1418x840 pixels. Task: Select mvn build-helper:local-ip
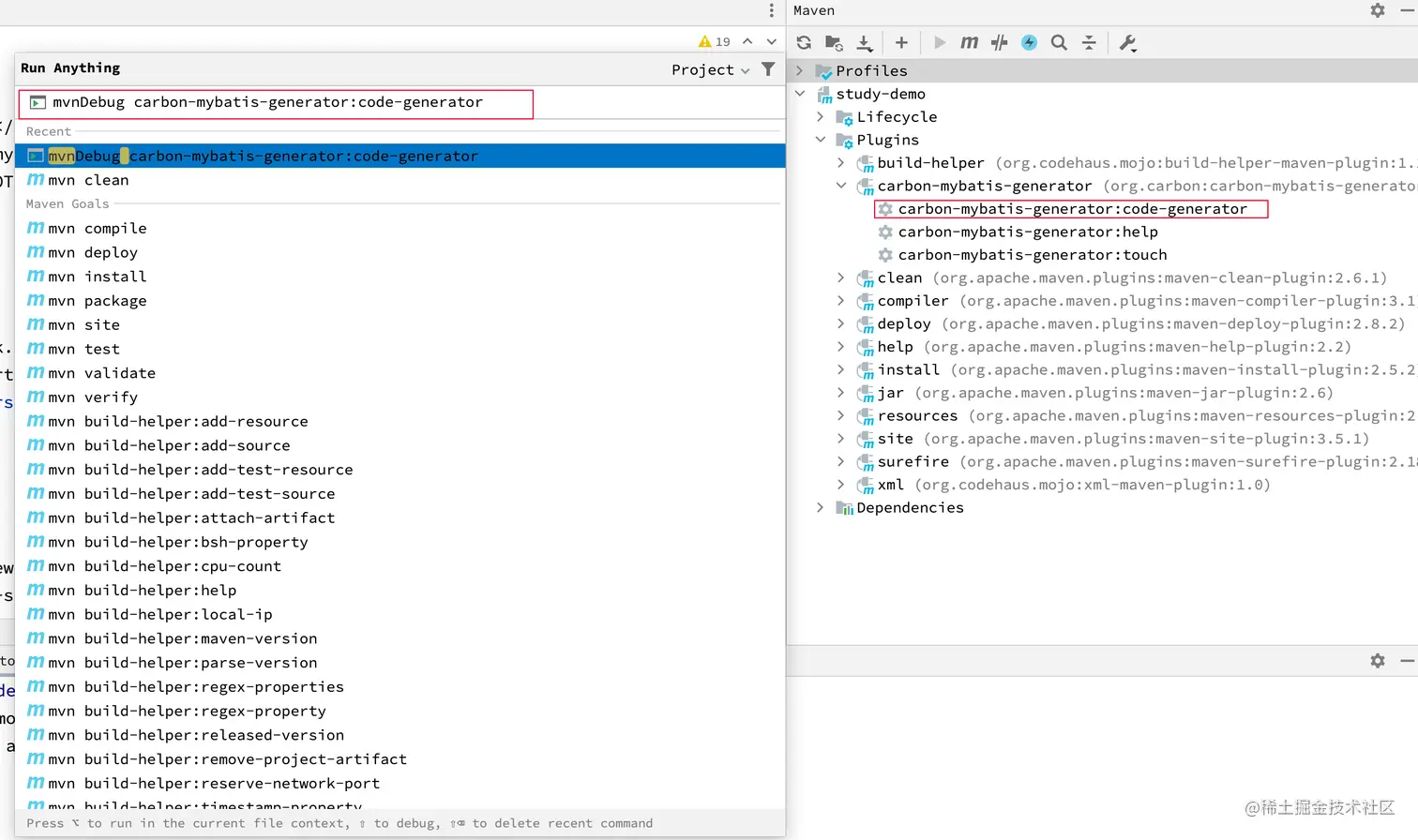[x=400, y=614]
